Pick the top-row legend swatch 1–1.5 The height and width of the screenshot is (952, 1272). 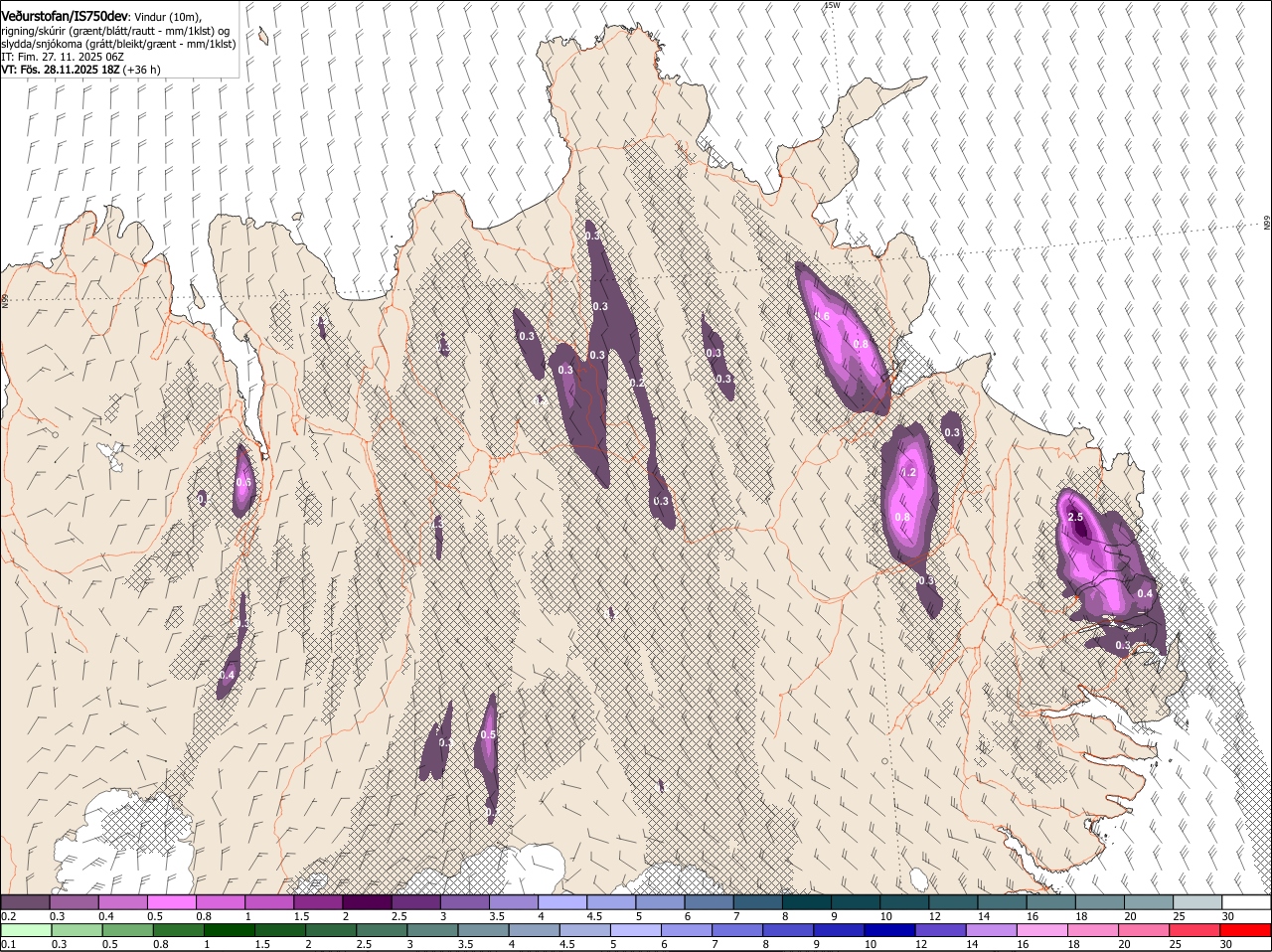tap(268, 901)
